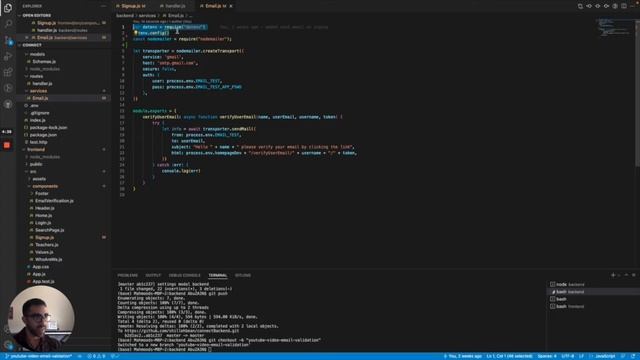Image resolution: width=640 pixels, height=360 pixels.
Task: Click the webcam overlay of presenter
Action: point(41,317)
